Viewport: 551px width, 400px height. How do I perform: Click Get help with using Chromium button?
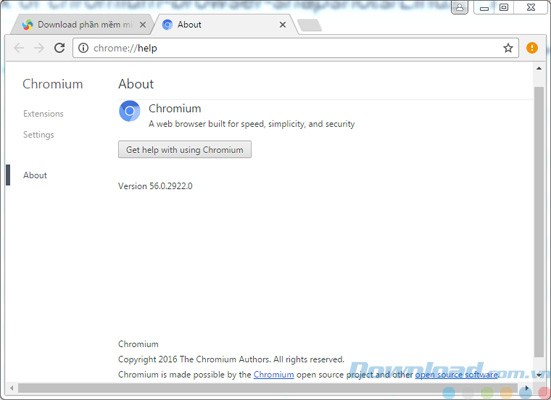pyautogui.click(x=184, y=149)
